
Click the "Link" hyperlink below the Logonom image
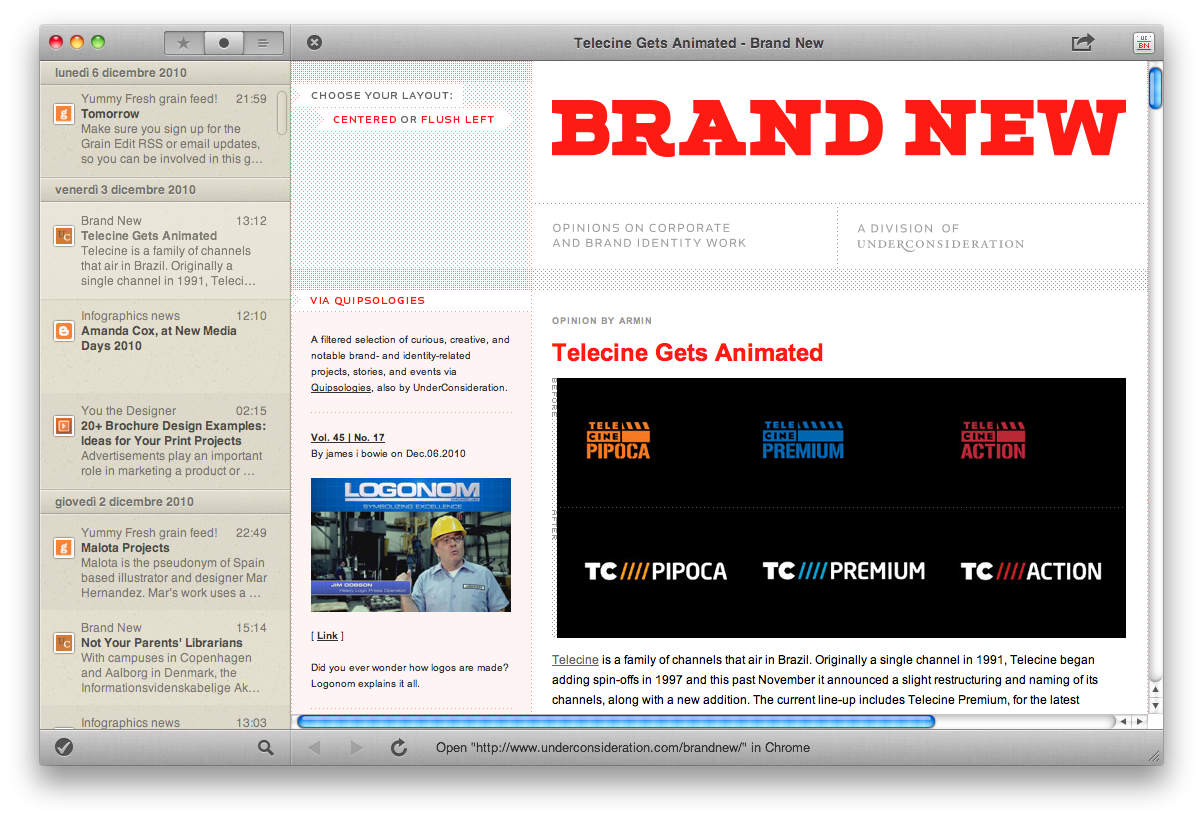(327, 636)
